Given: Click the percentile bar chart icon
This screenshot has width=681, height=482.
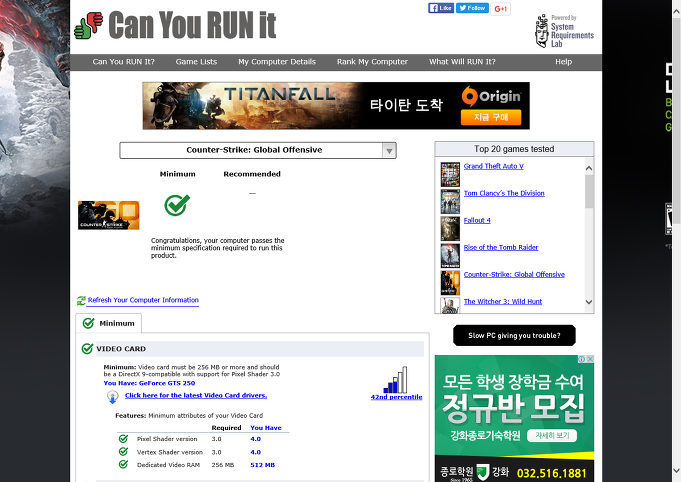Looking at the screenshot, I should [x=396, y=380].
